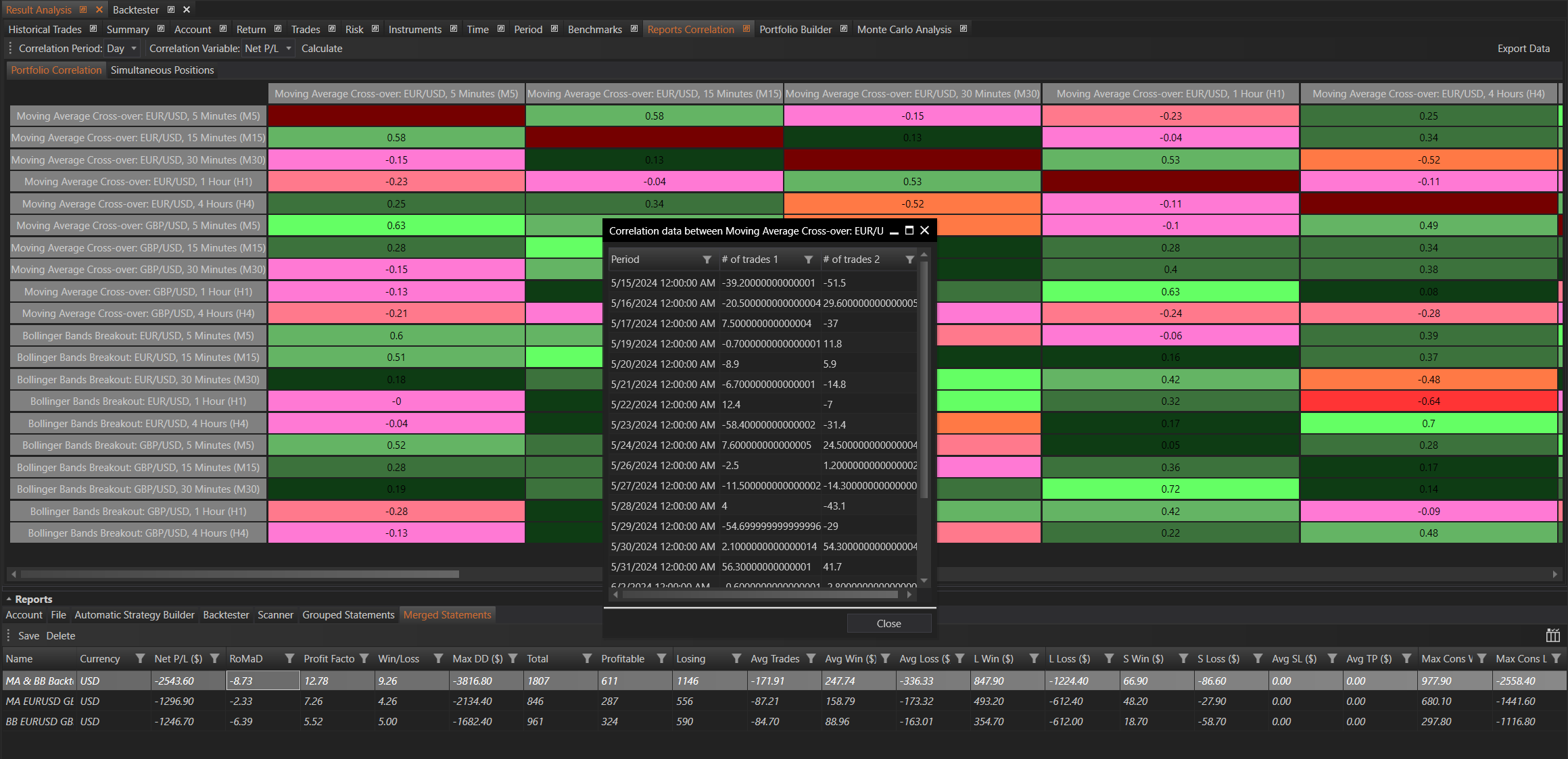Open the Grouped Statements tab
Viewport: 1568px width, 759px height.
point(348,615)
